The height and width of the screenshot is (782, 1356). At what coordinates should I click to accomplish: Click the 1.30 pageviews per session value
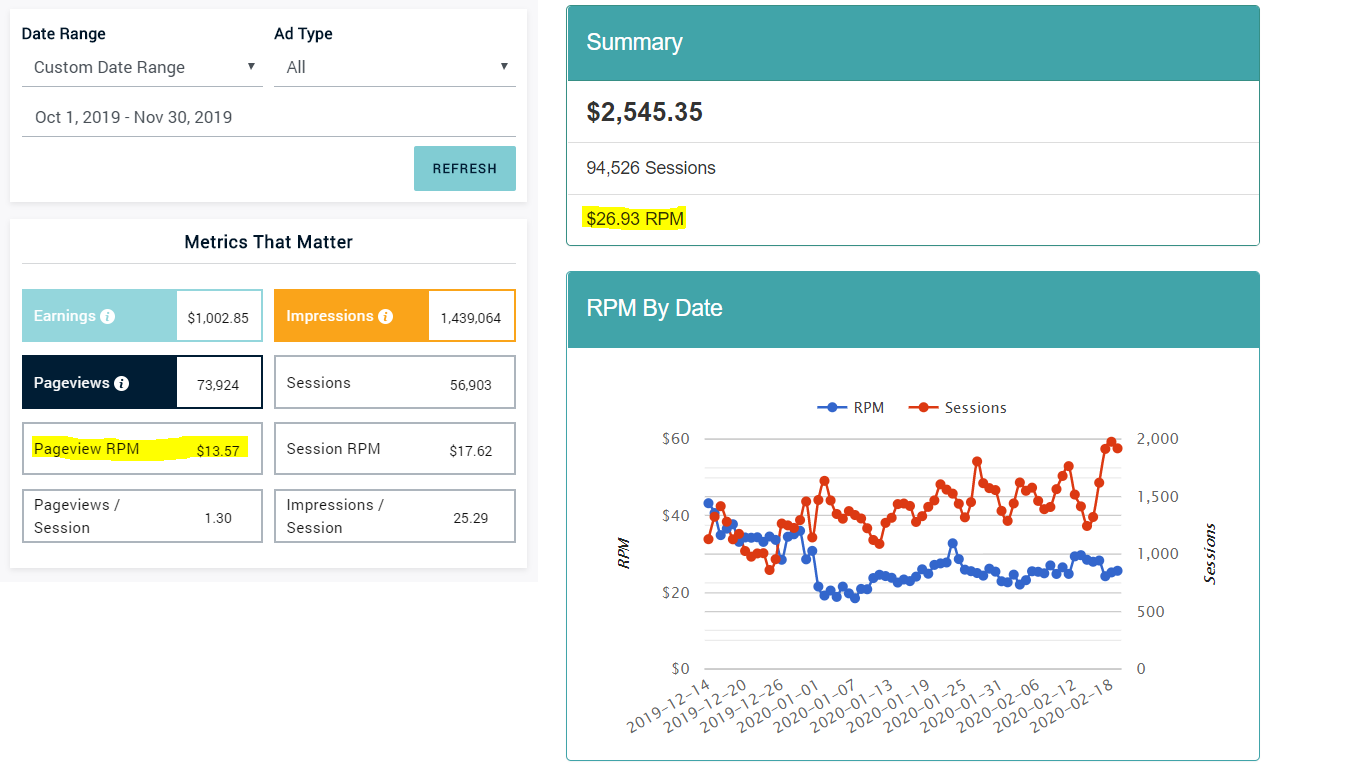point(218,518)
